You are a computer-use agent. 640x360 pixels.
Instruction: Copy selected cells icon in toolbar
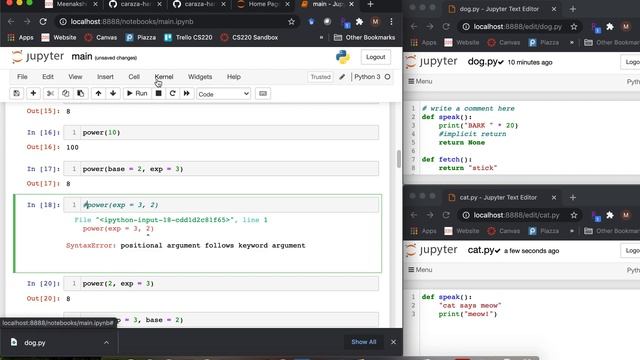point(65,93)
